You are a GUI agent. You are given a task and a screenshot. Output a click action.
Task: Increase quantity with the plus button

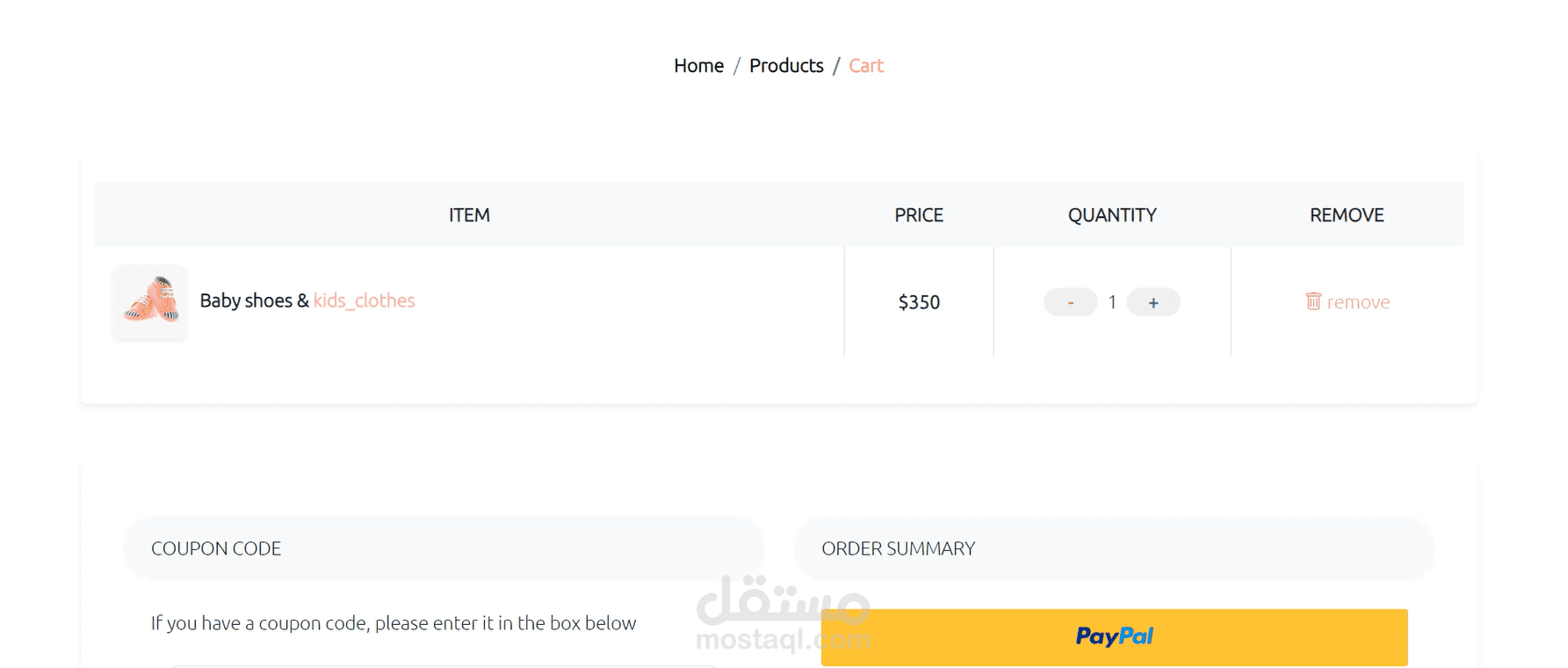[x=1153, y=302]
